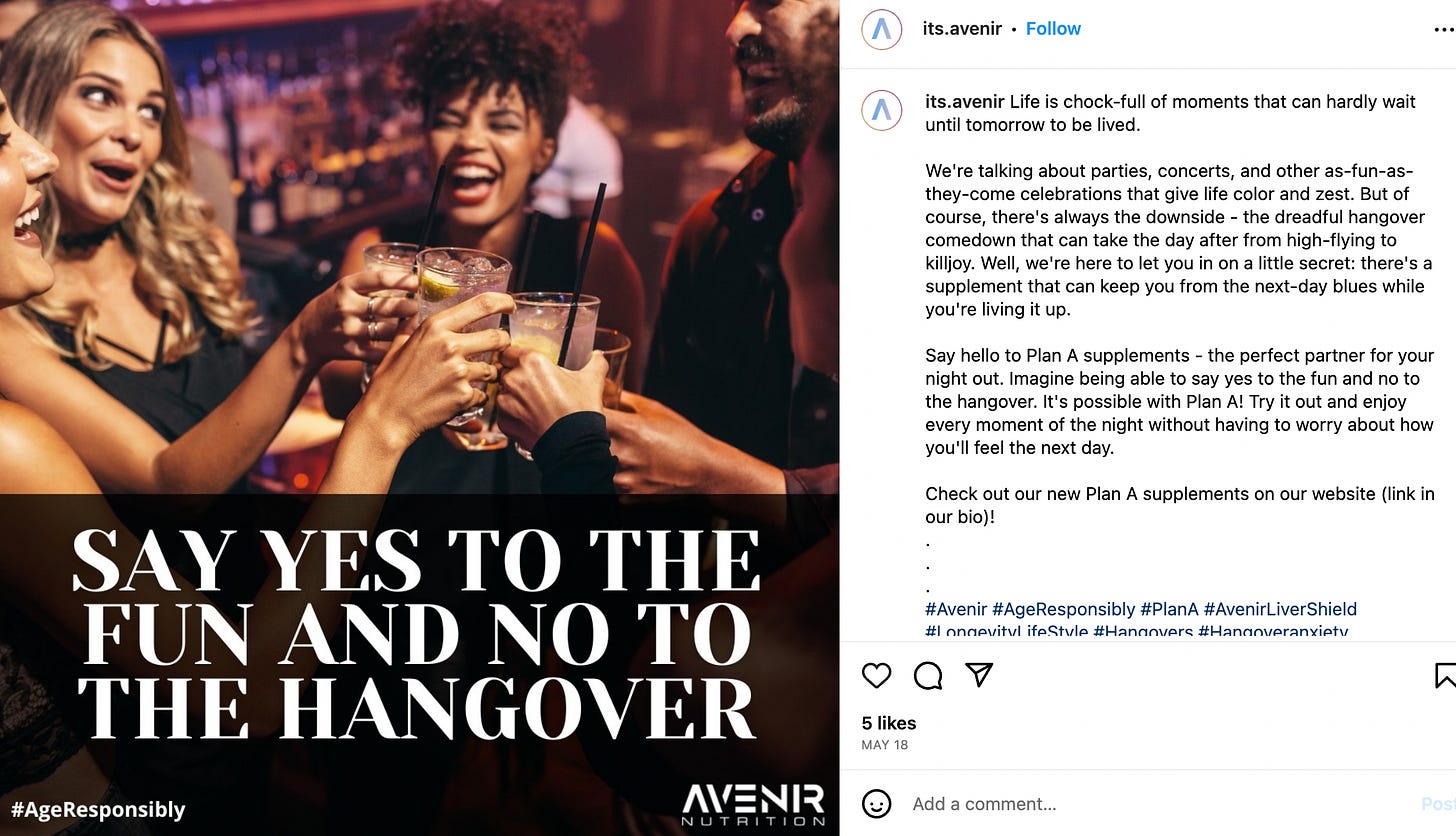1456x836 pixels.
Task: Open more options three-dot menu
Action: (1444, 30)
